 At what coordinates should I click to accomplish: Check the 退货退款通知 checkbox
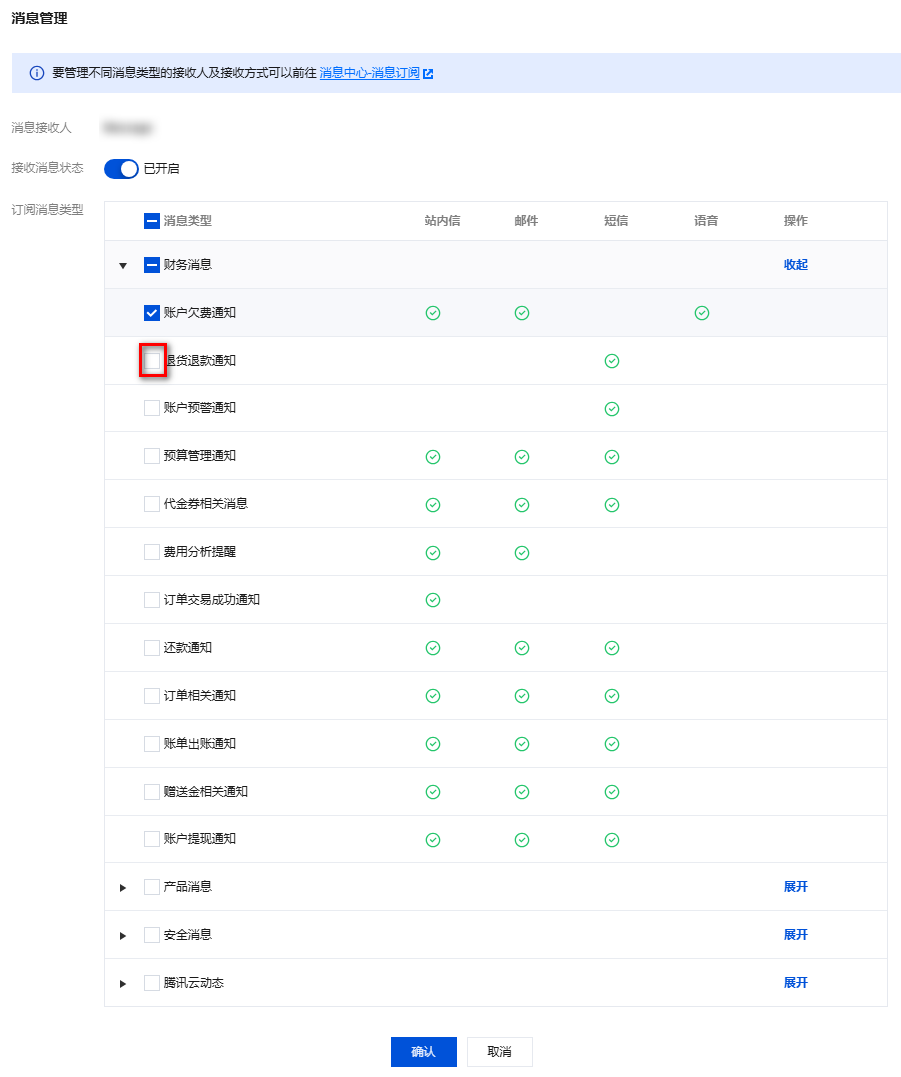pos(152,361)
